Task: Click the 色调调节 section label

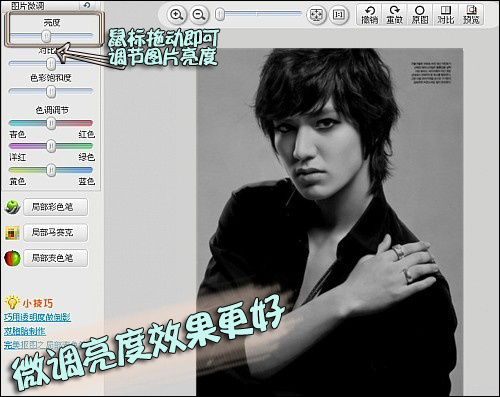Action: (x=52, y=110)
